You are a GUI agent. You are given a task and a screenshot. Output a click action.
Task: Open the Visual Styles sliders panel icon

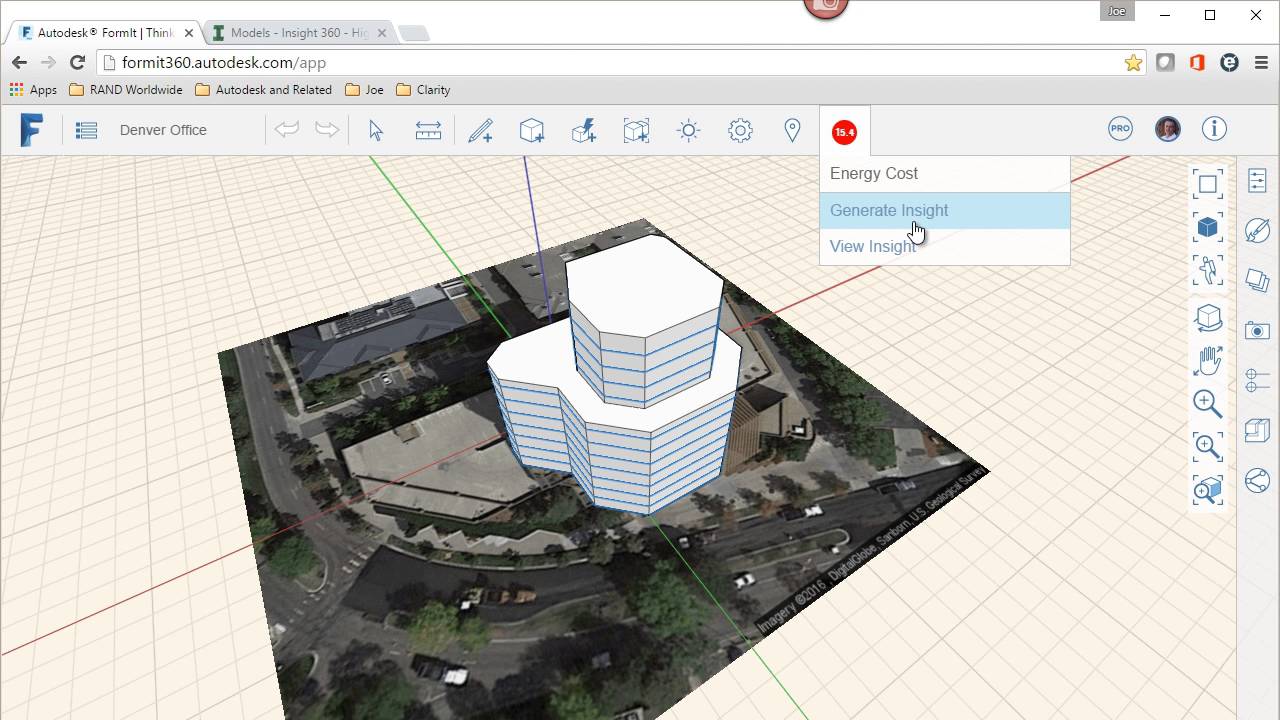[x=1257, y=381]
